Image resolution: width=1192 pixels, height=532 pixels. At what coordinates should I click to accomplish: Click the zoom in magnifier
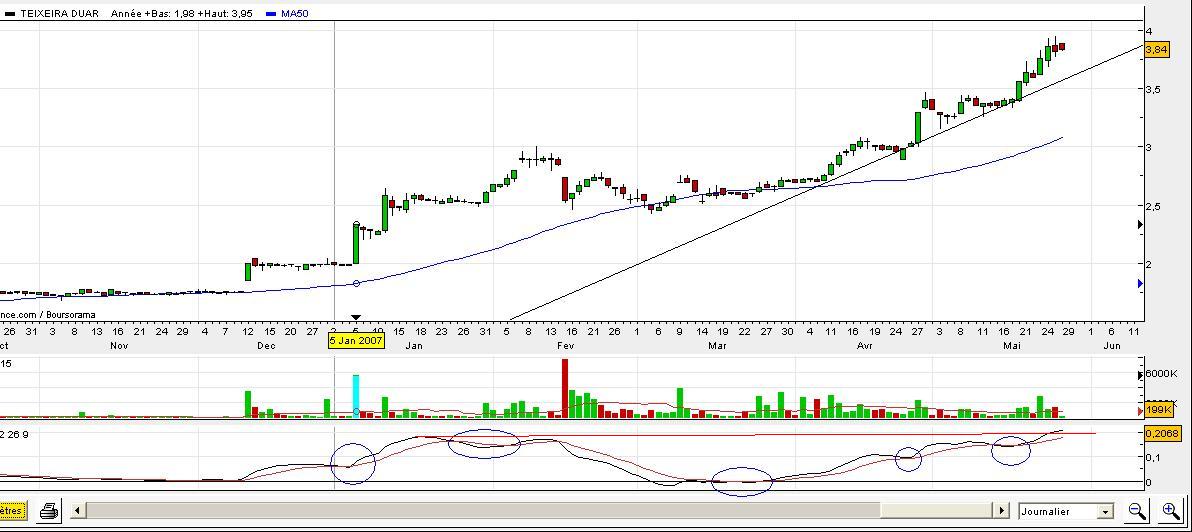[1171, 511]
